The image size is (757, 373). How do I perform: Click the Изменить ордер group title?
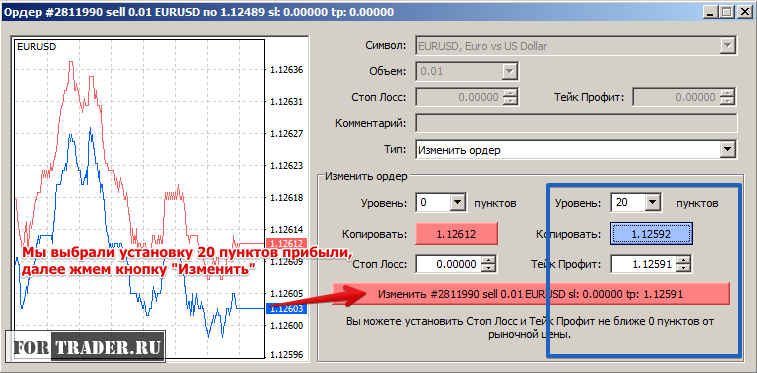pyautogui.click(x=366, y=176)
